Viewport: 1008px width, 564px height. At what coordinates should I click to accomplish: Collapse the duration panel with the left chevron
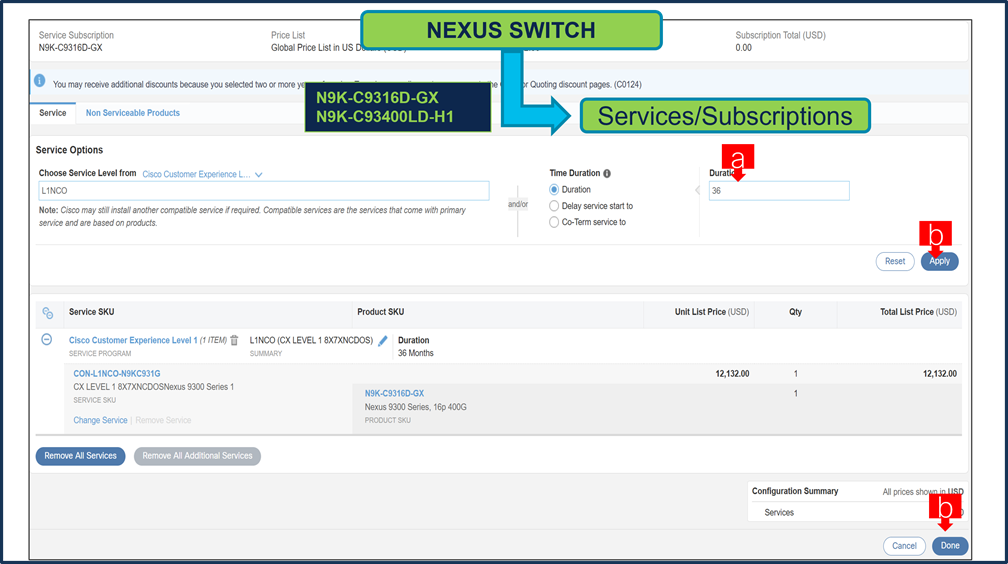[698, 190]
